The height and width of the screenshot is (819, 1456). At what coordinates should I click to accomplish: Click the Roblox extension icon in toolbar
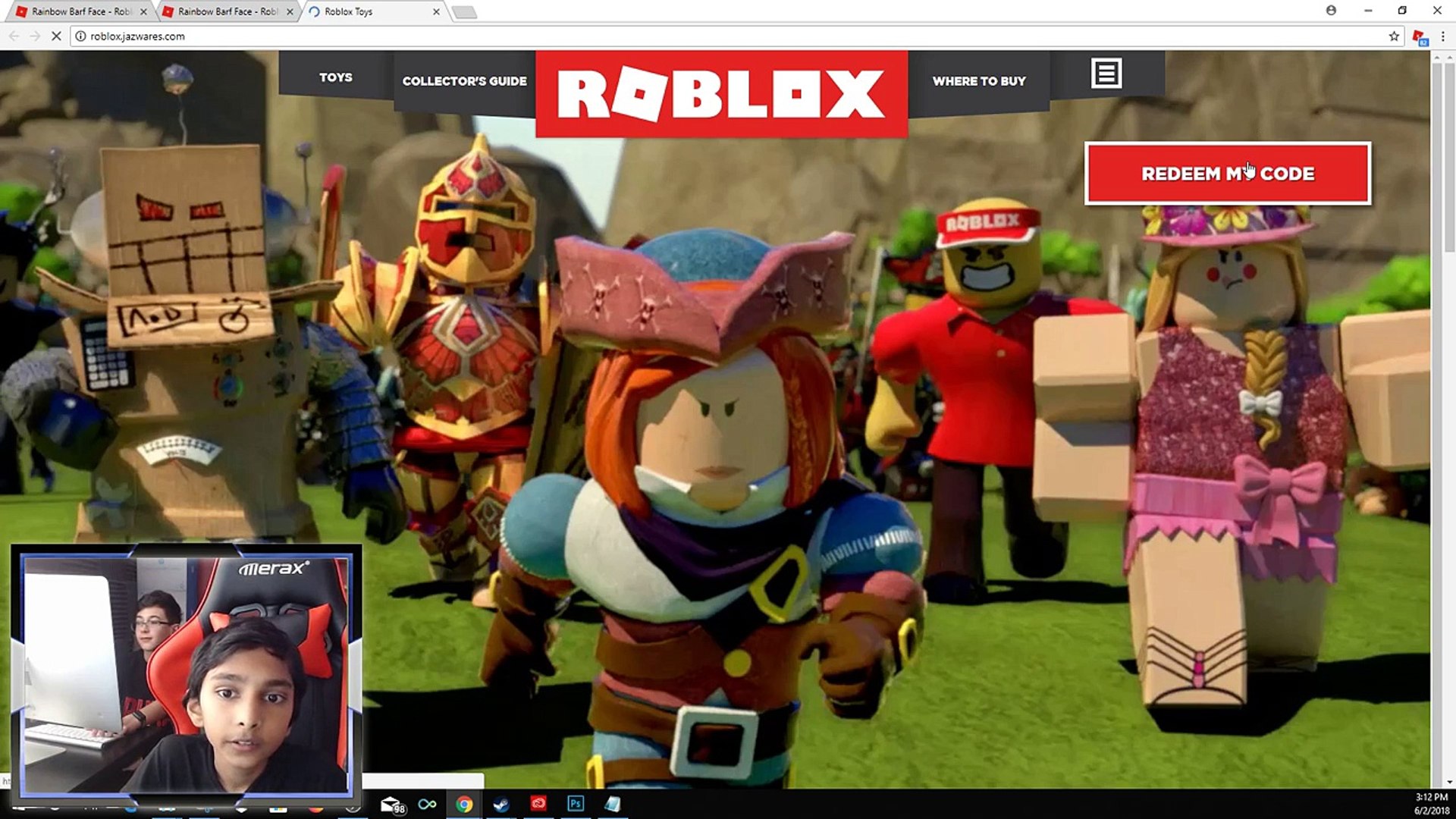tap(1419, 36)
